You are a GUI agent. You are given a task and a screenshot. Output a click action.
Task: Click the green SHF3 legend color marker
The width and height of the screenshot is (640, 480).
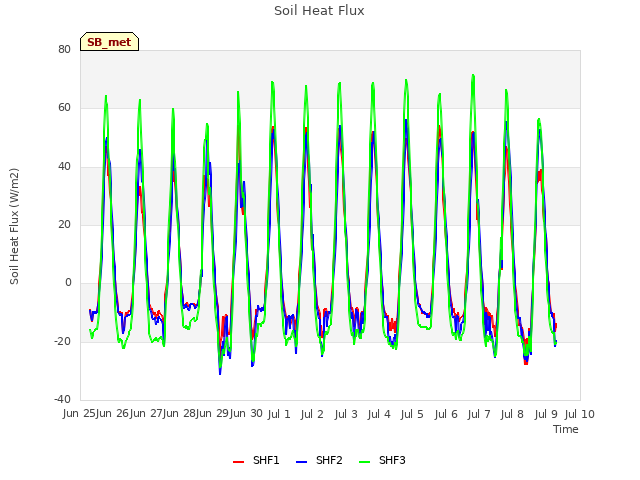click(364, 462)
